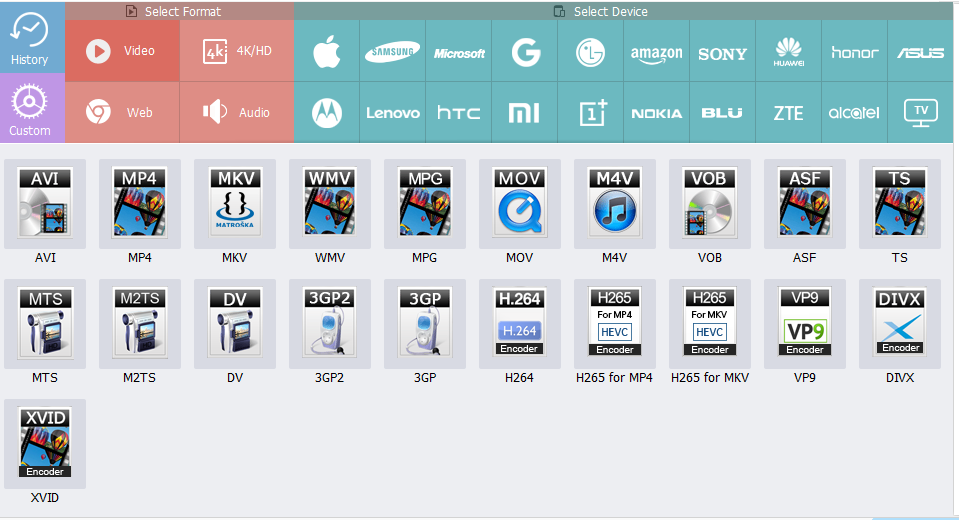Select the TV device category
959x520 pixels.
[920, 113]
